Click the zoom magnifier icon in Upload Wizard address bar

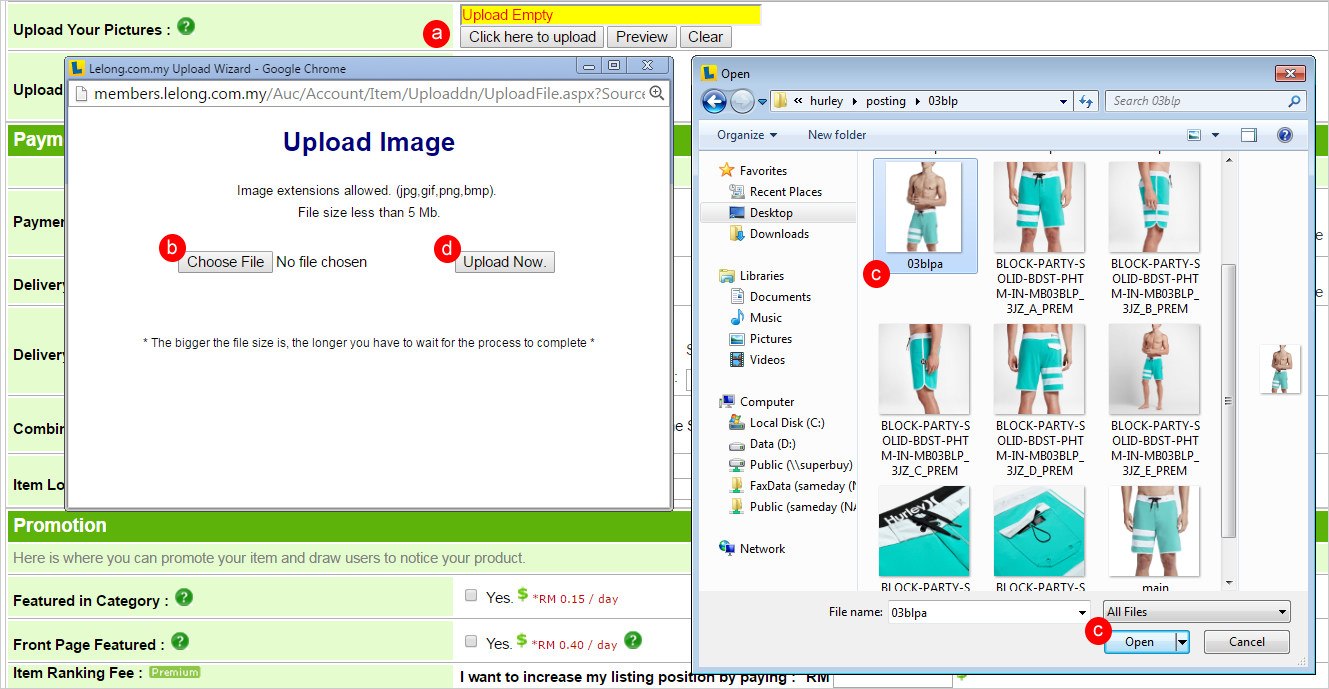coord(657,93)
